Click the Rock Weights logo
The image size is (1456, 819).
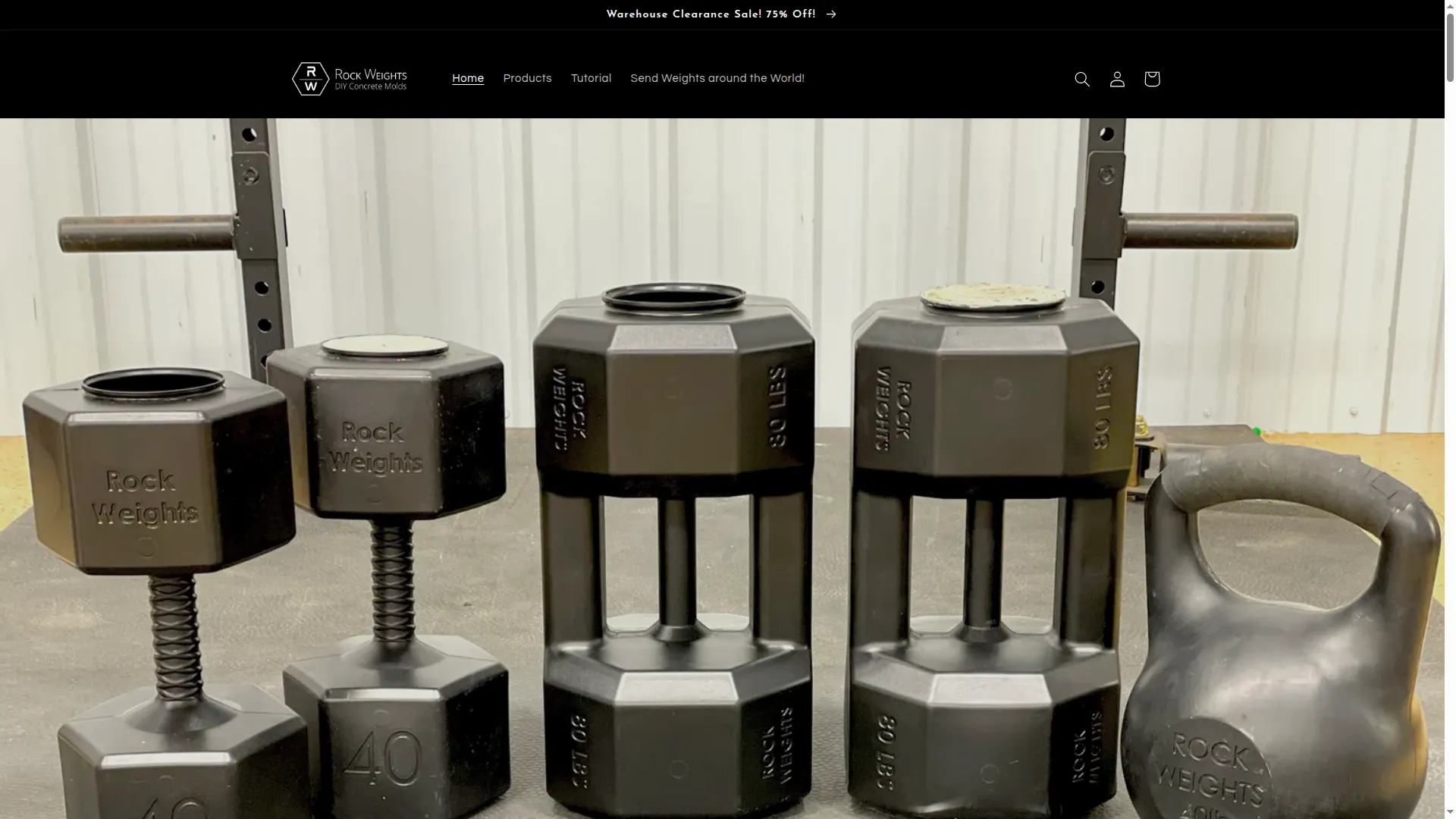tap(350, 79)
